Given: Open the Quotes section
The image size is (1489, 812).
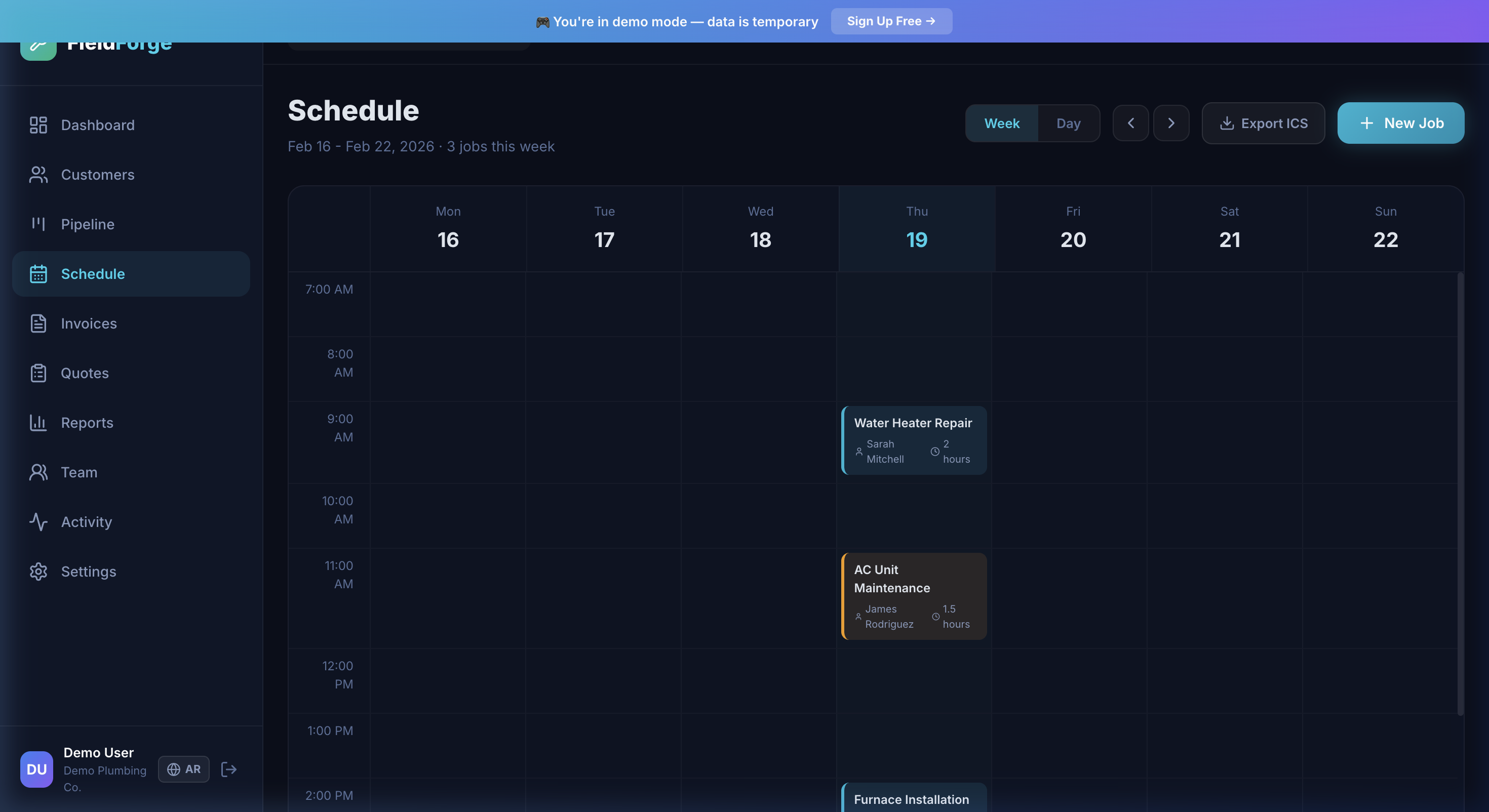Looking at the screenshot, I should coord(85,373).
